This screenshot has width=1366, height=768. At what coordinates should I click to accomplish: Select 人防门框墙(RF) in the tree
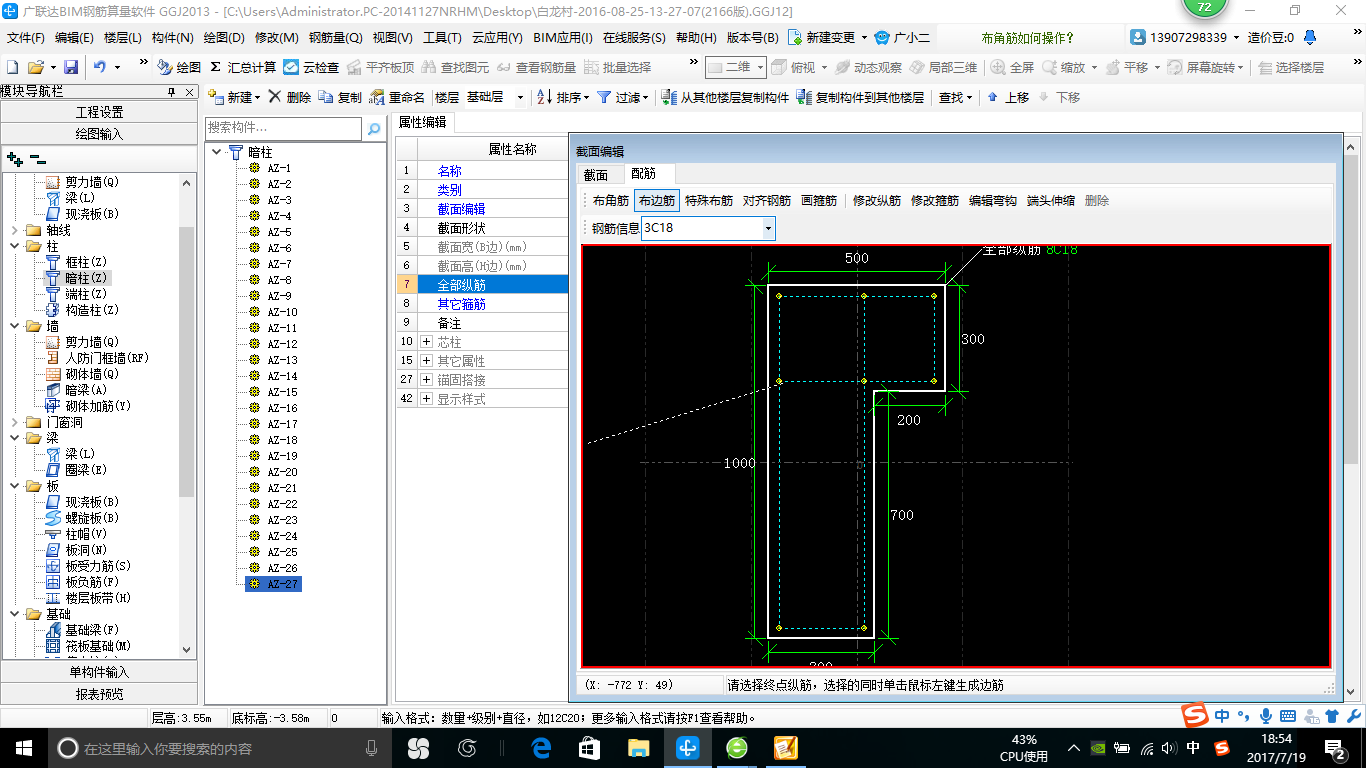click(106, 358)
